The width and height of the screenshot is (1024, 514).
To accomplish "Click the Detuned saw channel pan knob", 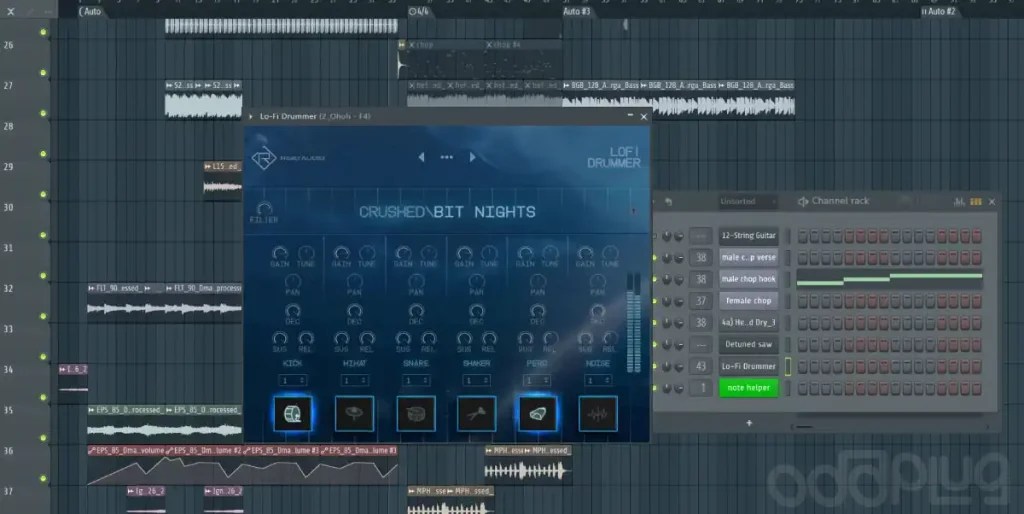I will 667,344.
